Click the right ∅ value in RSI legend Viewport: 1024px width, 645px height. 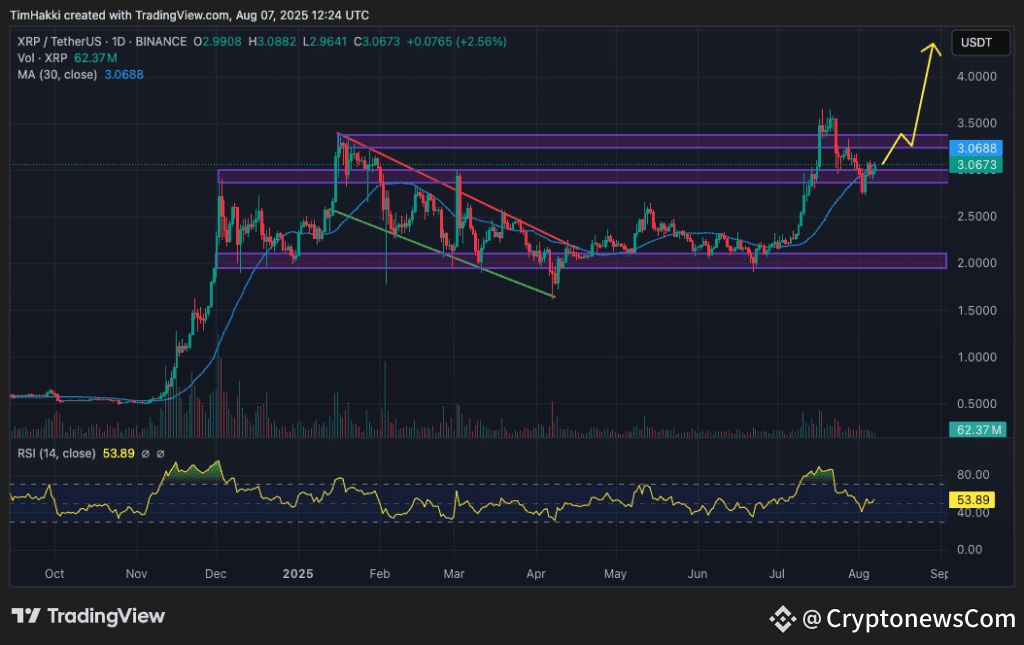tap(161, 454)
